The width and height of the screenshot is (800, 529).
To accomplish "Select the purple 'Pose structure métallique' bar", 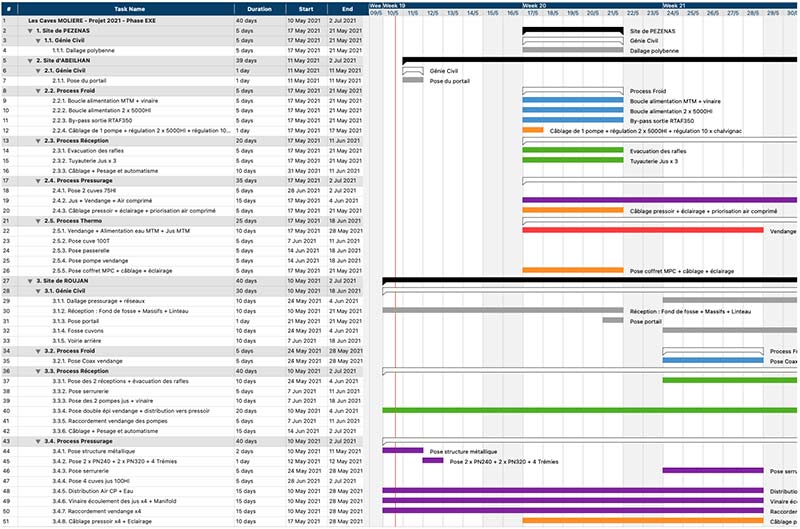I will (x=402, y=451).
